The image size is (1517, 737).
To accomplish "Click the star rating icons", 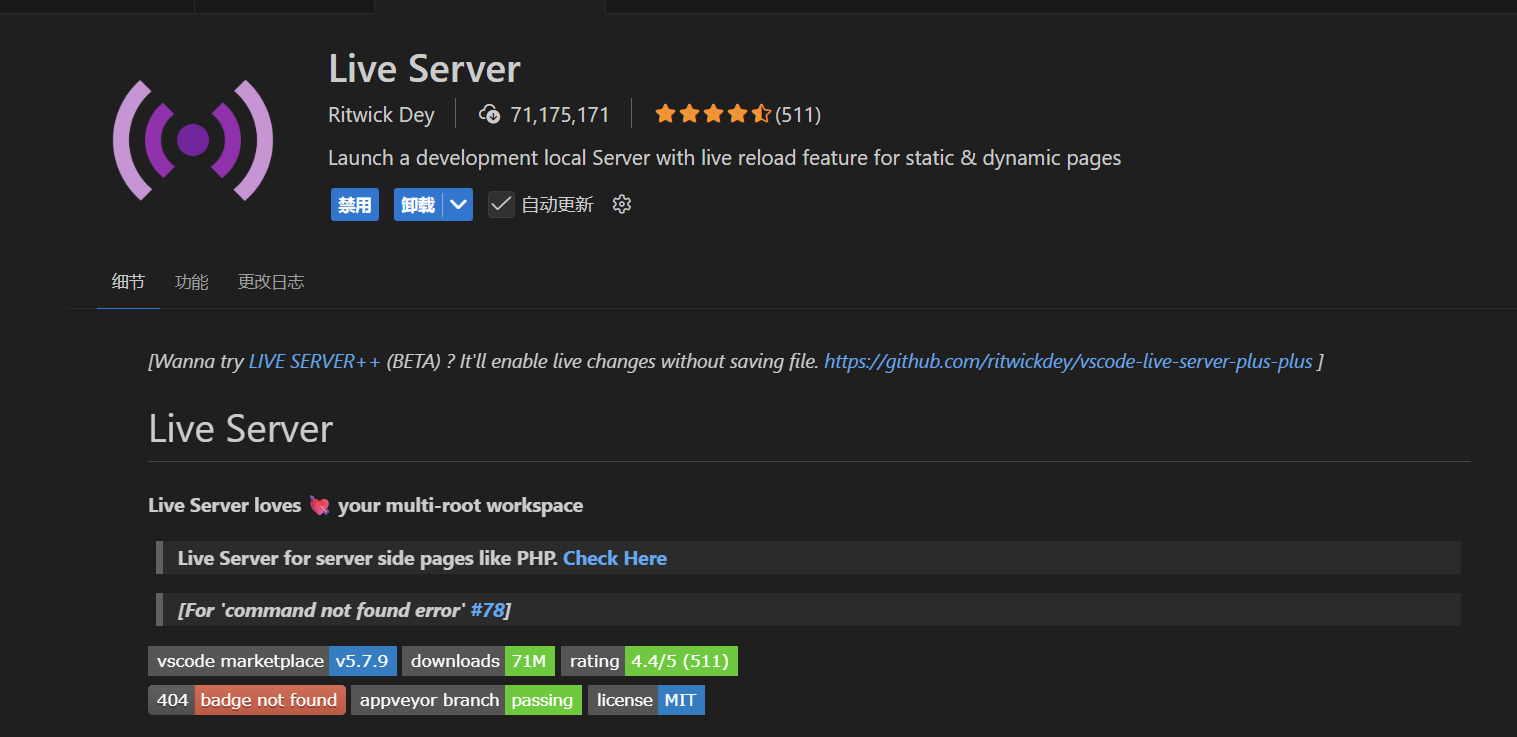I will coord(712,114).
